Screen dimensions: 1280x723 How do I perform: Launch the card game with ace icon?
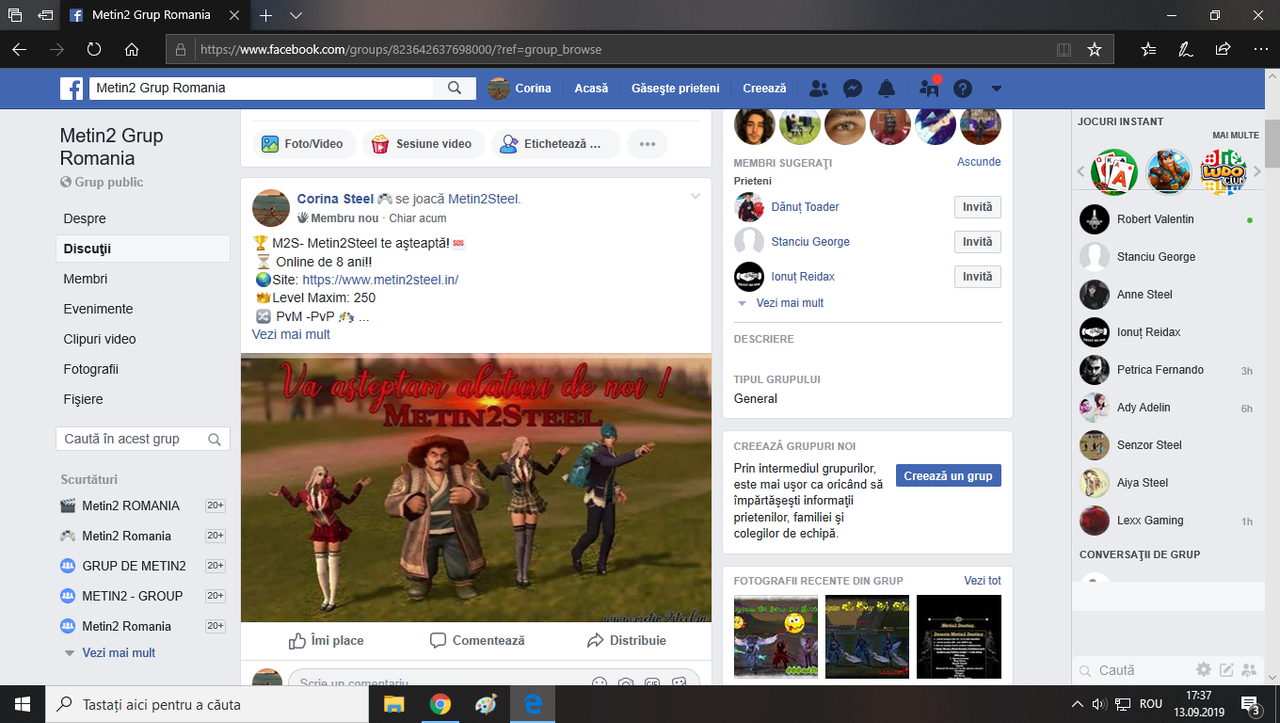pyautogui.click(x=1114, y=172)
